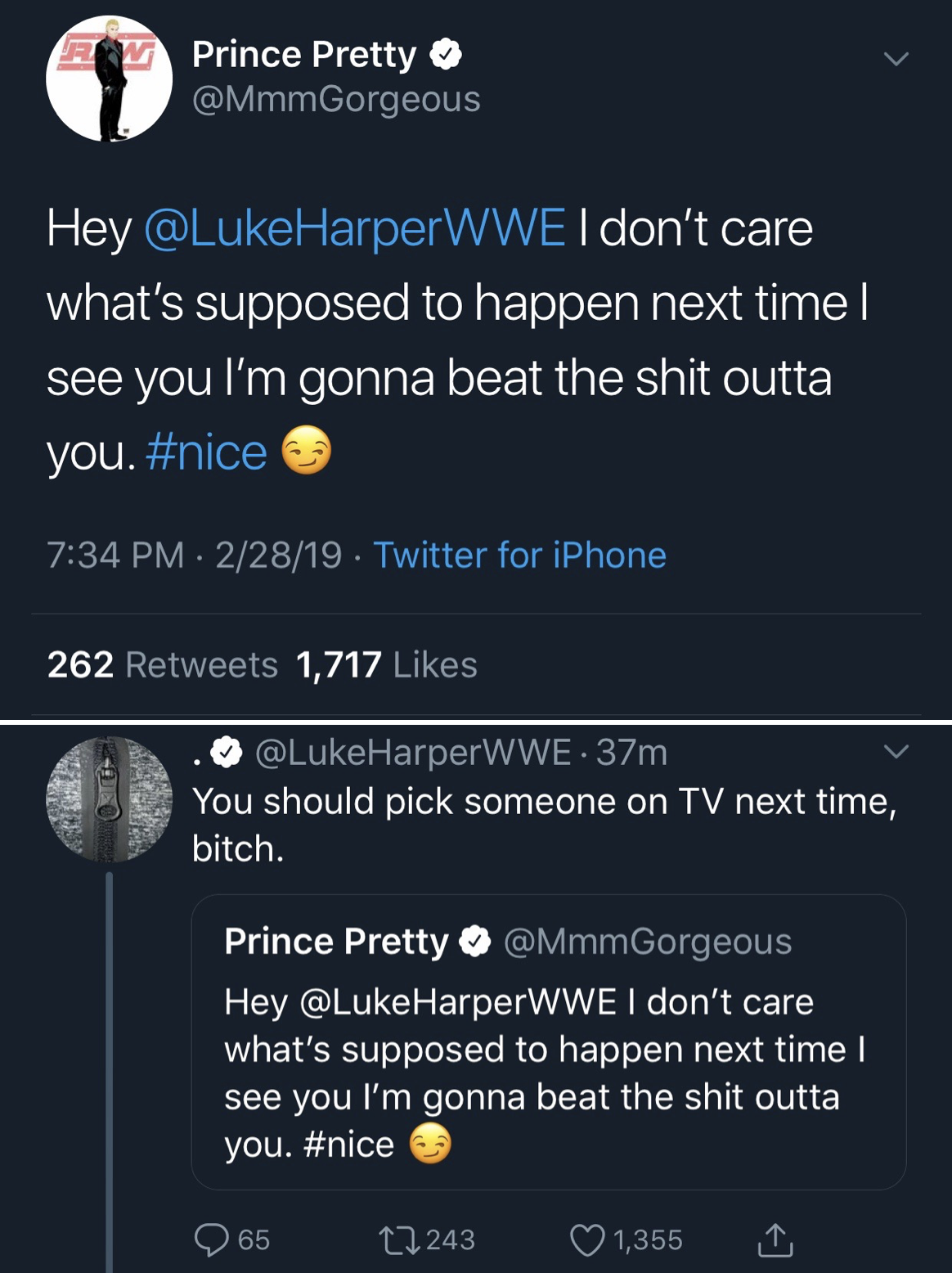The image size is (952, 1273).
Task: Tap the verified badge on LukeHarperWWE reply
Action: pos(227,752)
